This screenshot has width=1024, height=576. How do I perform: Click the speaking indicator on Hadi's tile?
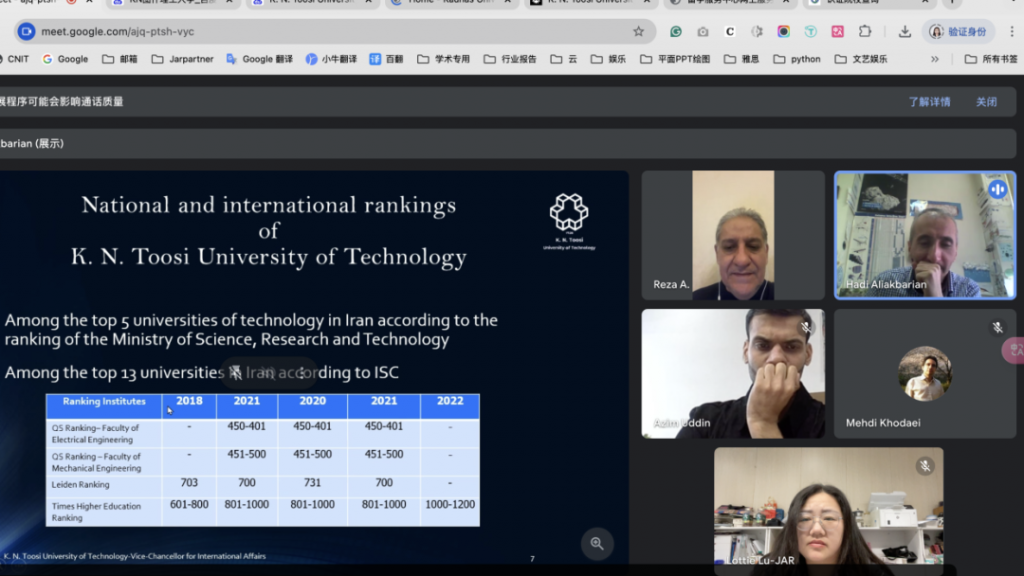pos(997,189)
